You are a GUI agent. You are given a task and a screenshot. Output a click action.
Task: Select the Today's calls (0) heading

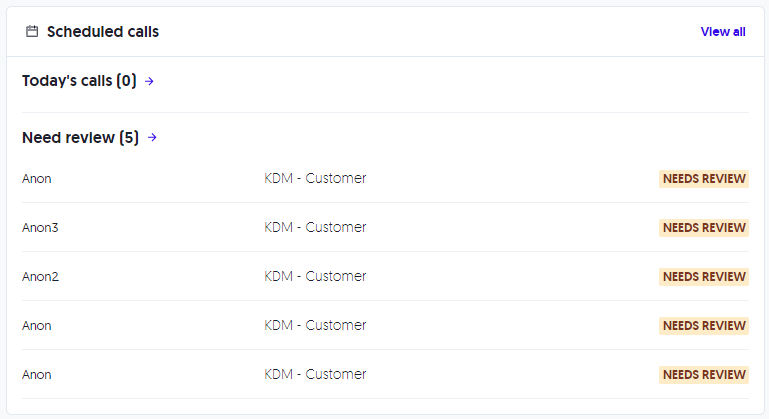[79, 81]
